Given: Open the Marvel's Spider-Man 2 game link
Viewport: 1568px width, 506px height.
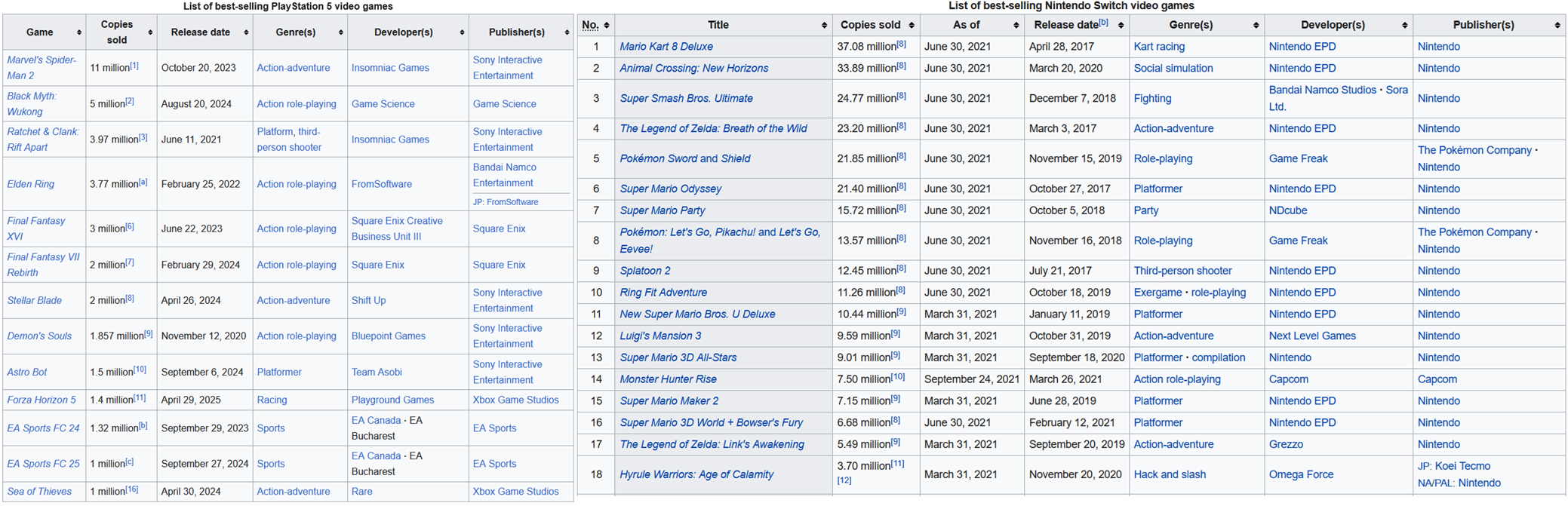Looking at the screenshot, I should (42, 68).
